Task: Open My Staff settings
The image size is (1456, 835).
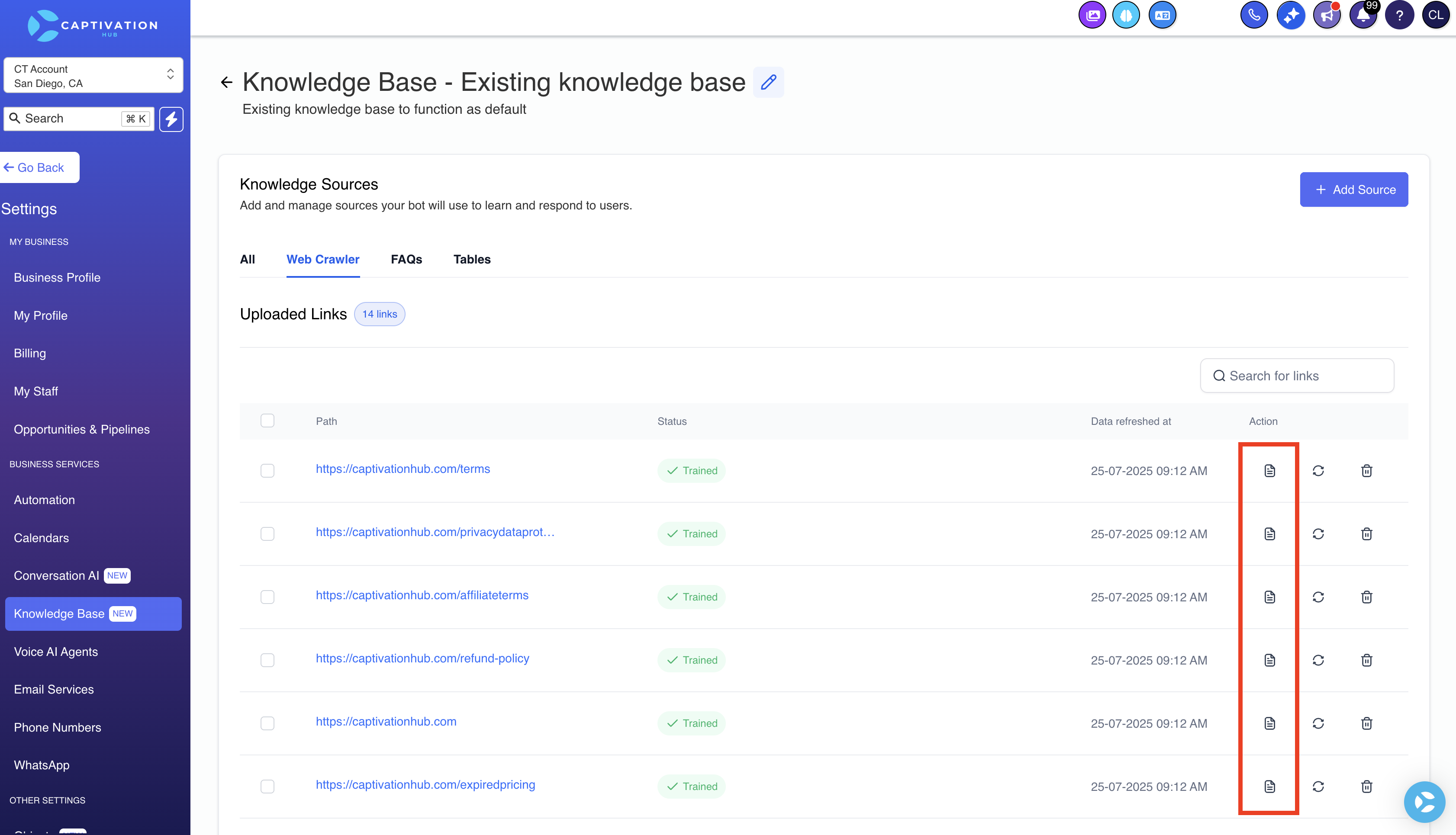Action: 36,391
